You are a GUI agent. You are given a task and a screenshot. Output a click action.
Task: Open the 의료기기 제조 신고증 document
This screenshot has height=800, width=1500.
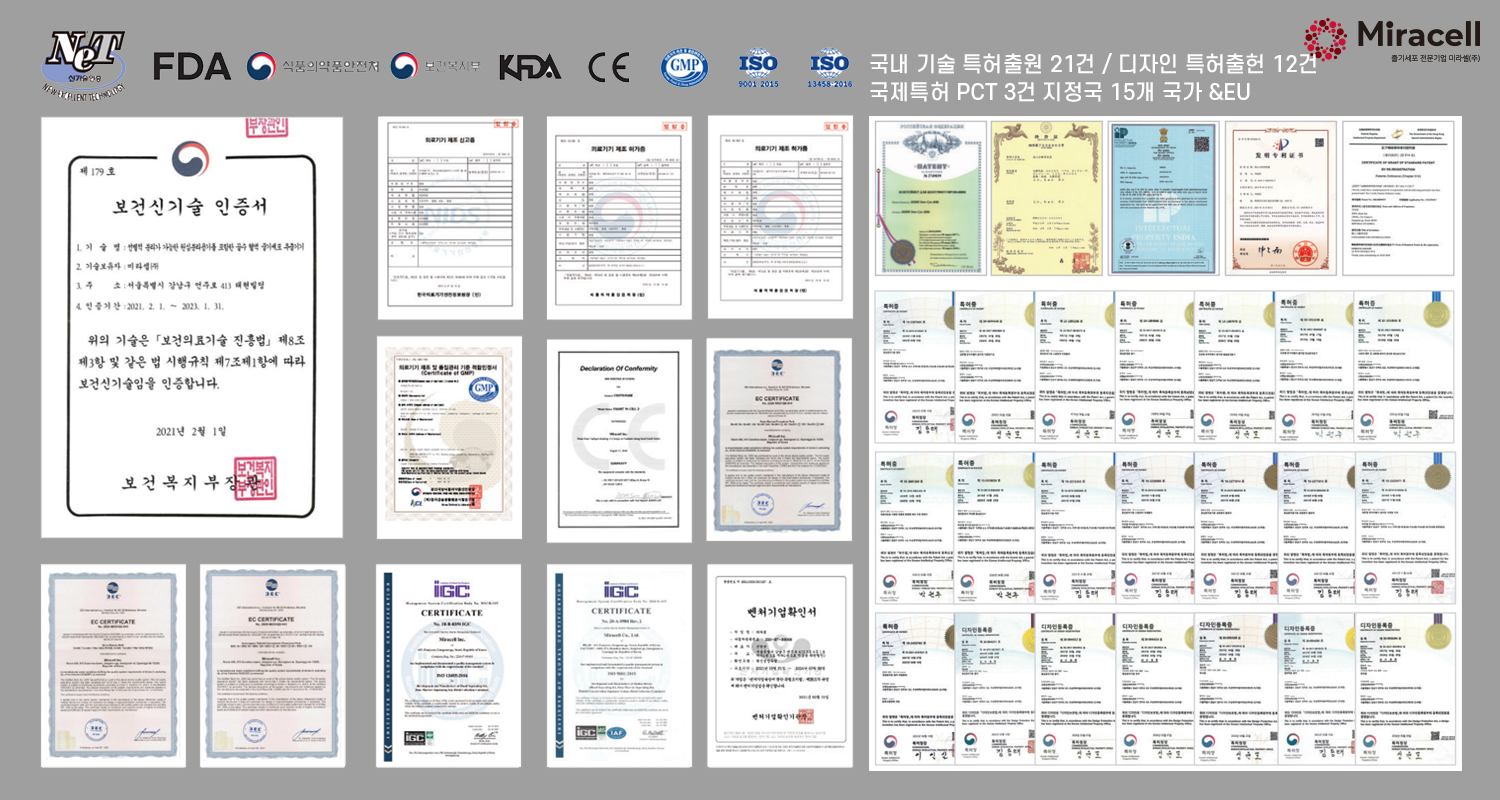point(449,217)
